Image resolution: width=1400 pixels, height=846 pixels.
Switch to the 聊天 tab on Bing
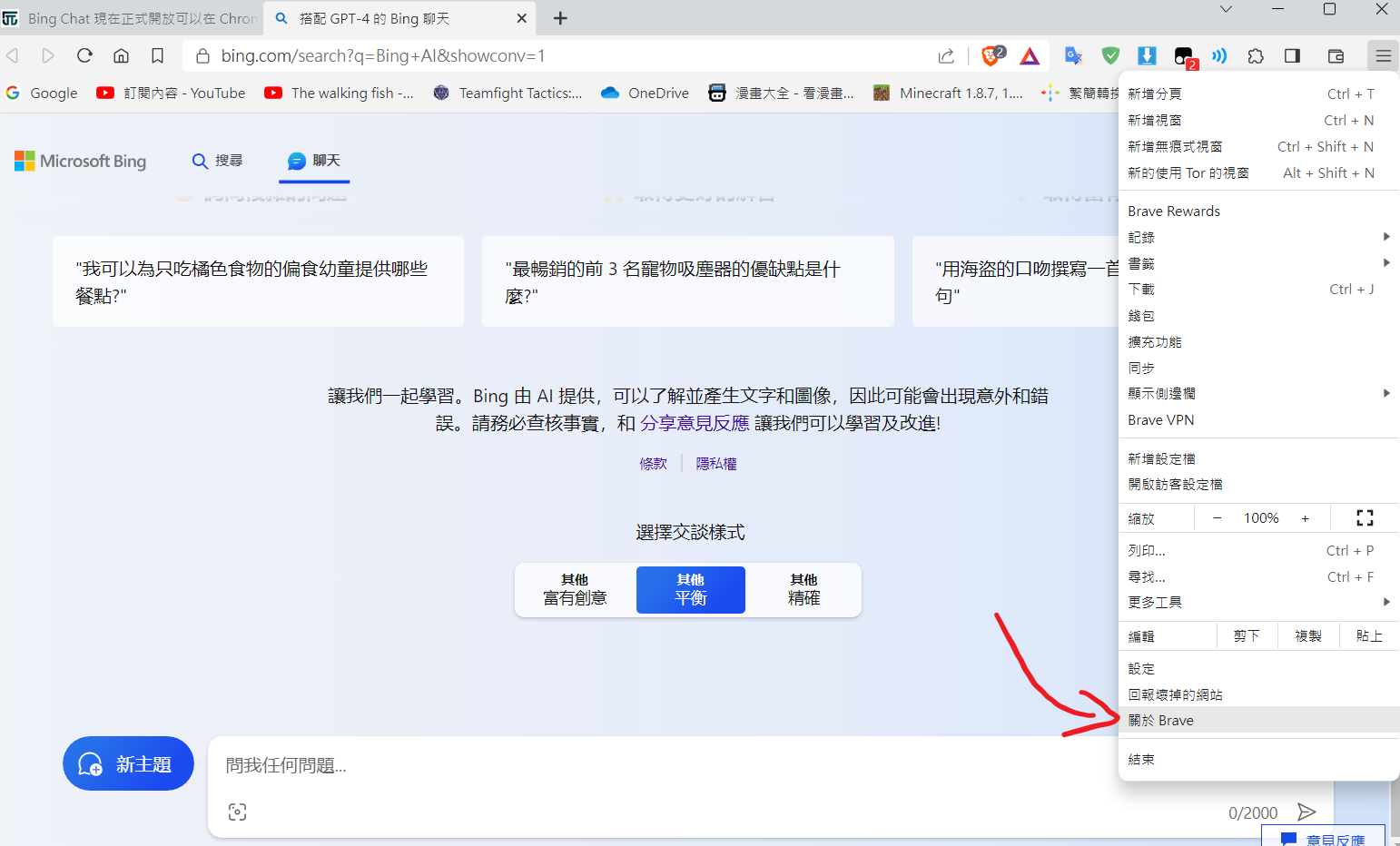click(x=314, y=161)
